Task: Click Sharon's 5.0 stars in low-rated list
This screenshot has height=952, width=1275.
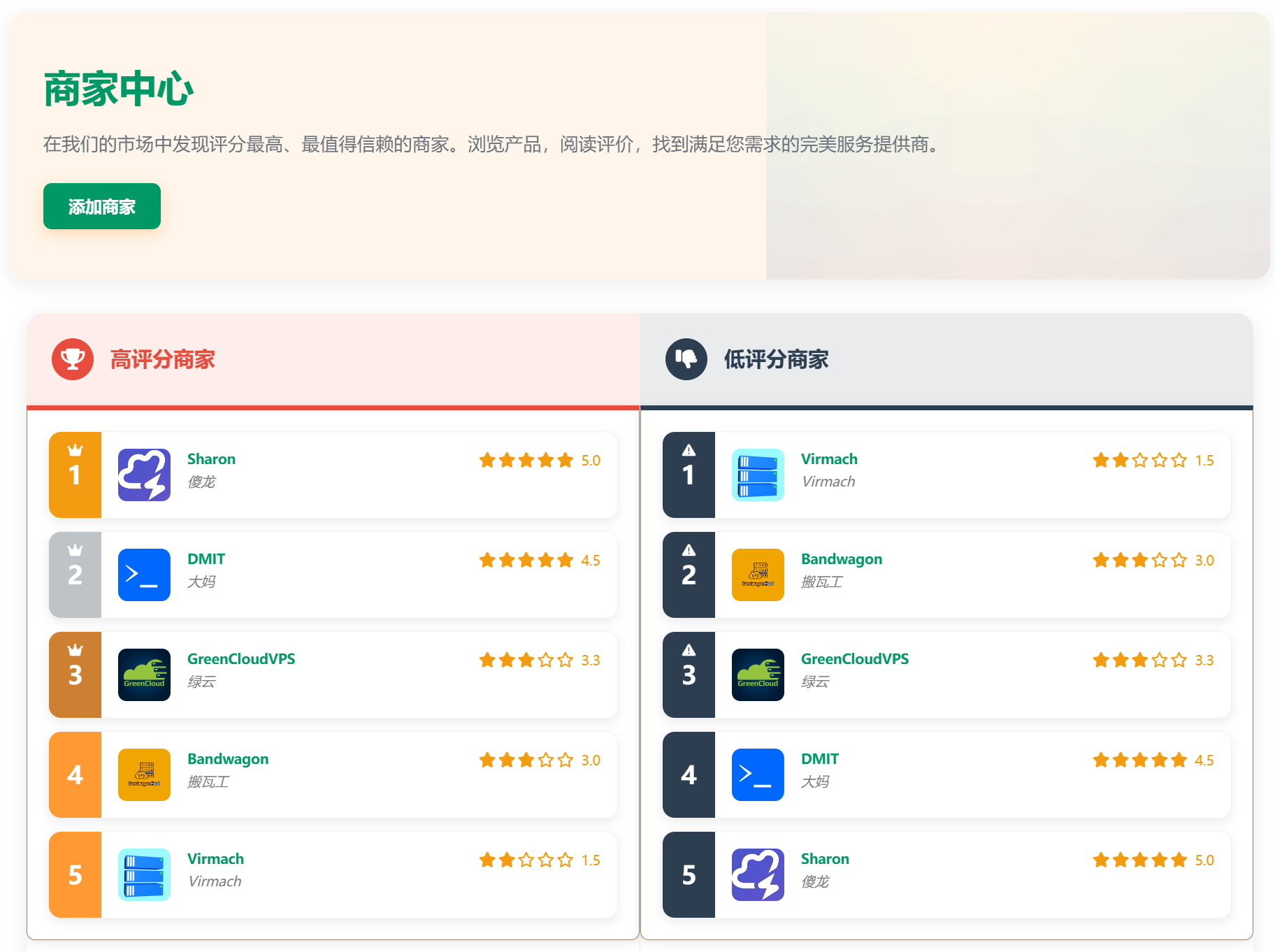Action: [x=1153, y=860]
